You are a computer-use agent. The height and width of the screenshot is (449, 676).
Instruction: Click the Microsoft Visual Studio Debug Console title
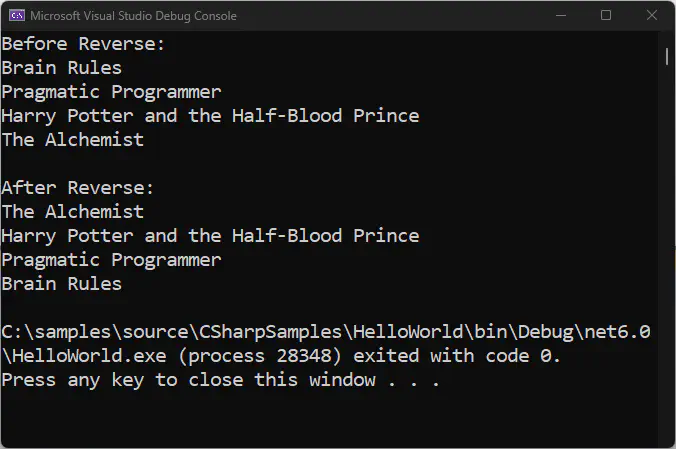[133, 16]
